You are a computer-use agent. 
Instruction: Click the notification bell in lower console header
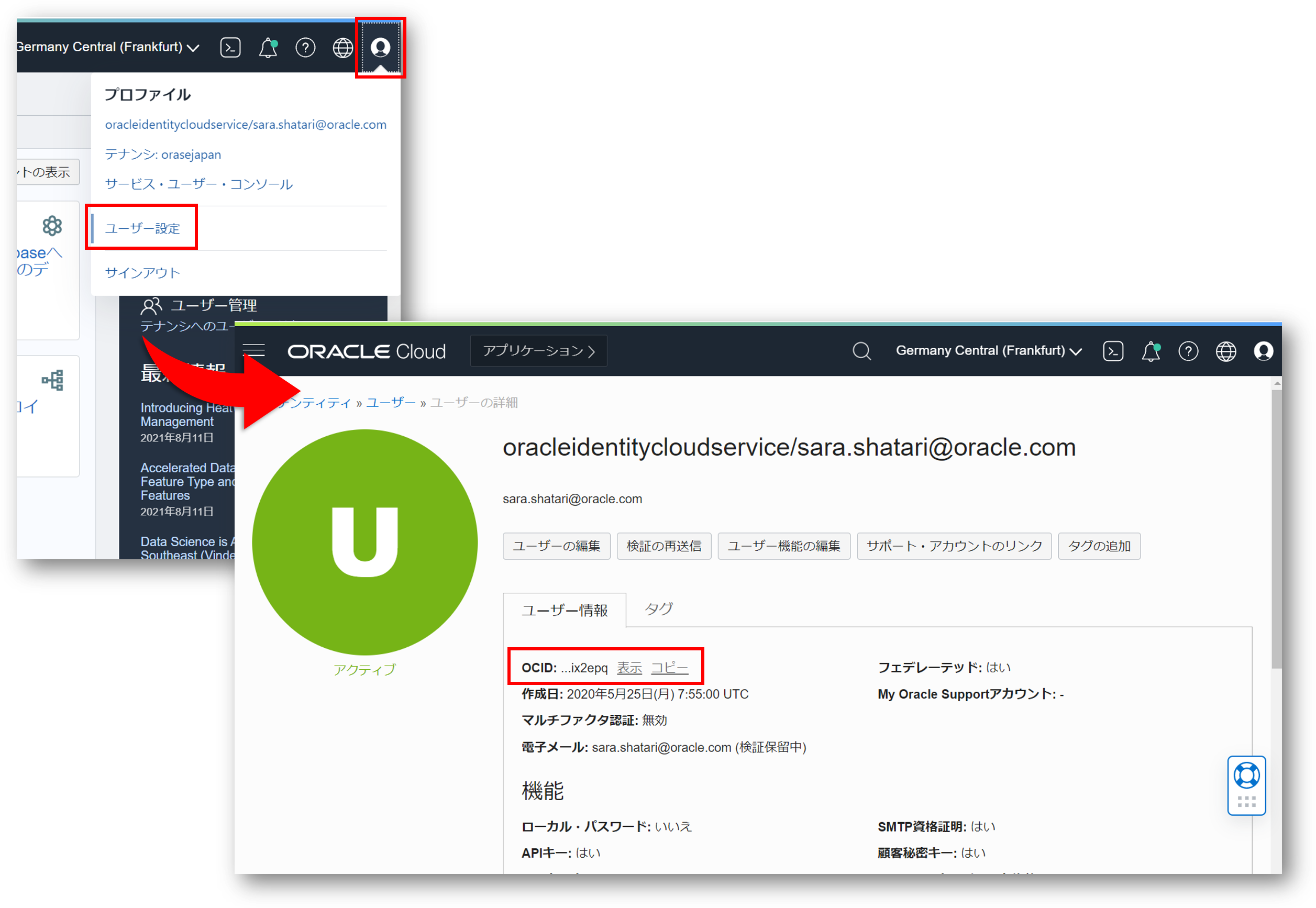click(x=1150, y=351)
